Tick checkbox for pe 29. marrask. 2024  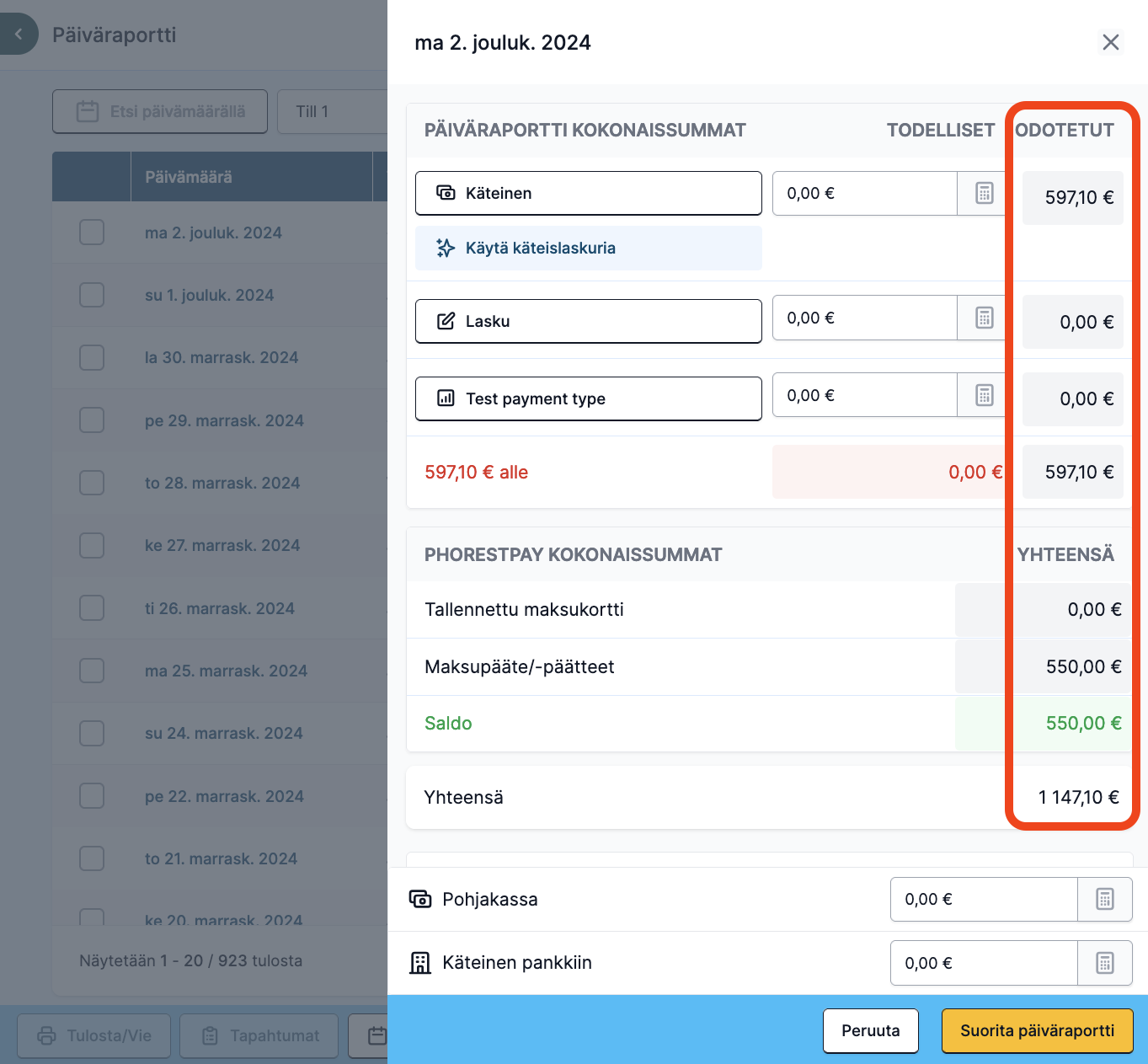pyautogui.click(x=92, y=420)
